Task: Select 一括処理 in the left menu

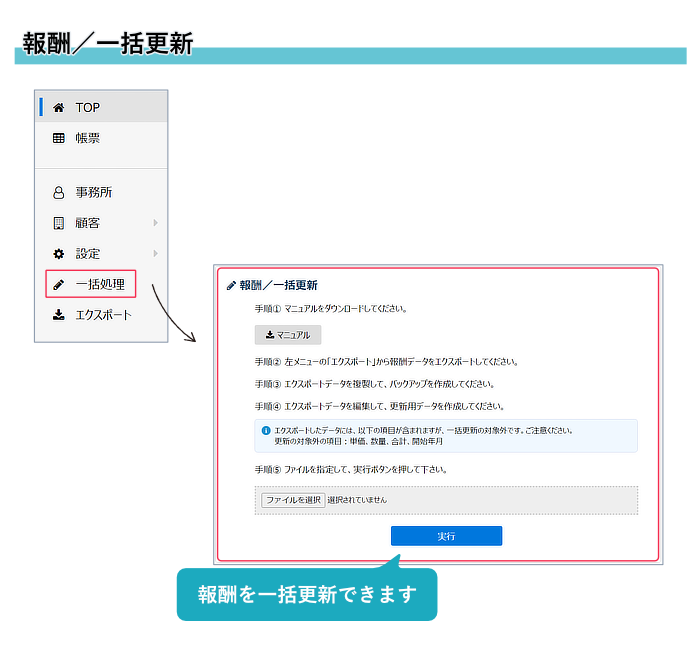Action: 100,285
